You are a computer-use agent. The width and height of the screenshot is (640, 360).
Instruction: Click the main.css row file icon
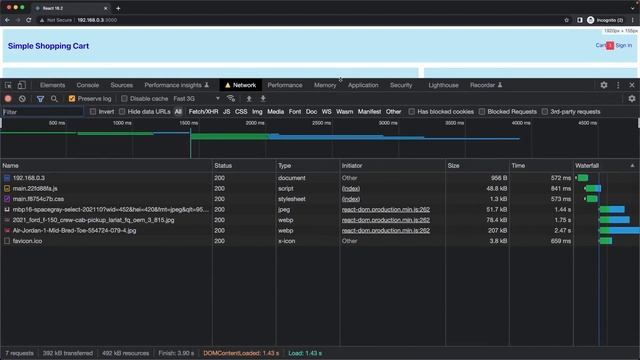[x=7, y=199]
